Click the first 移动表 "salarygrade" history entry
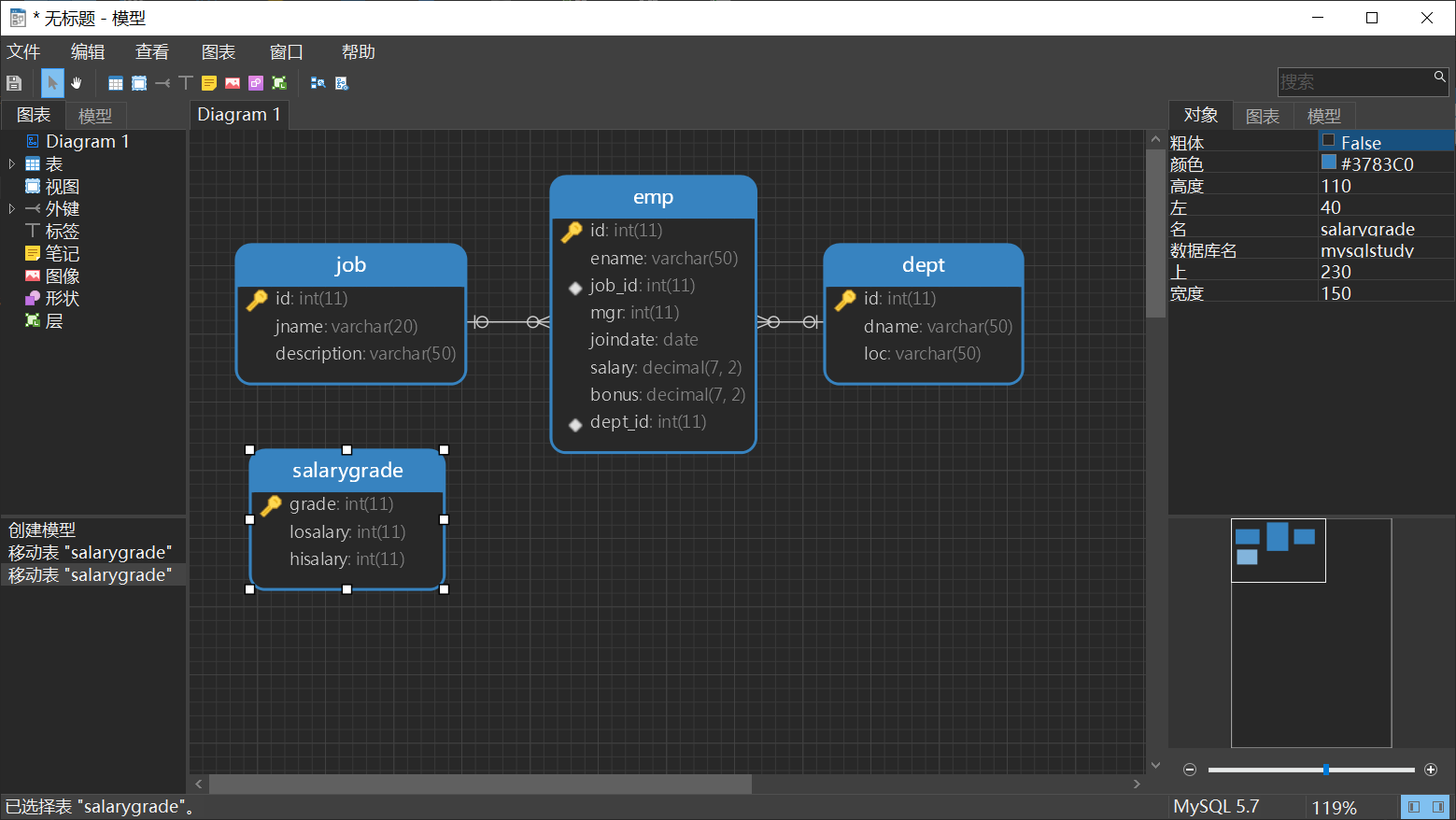Viewport: 1456px width, 820px height. pyautogui.click(x=90, y=553)
